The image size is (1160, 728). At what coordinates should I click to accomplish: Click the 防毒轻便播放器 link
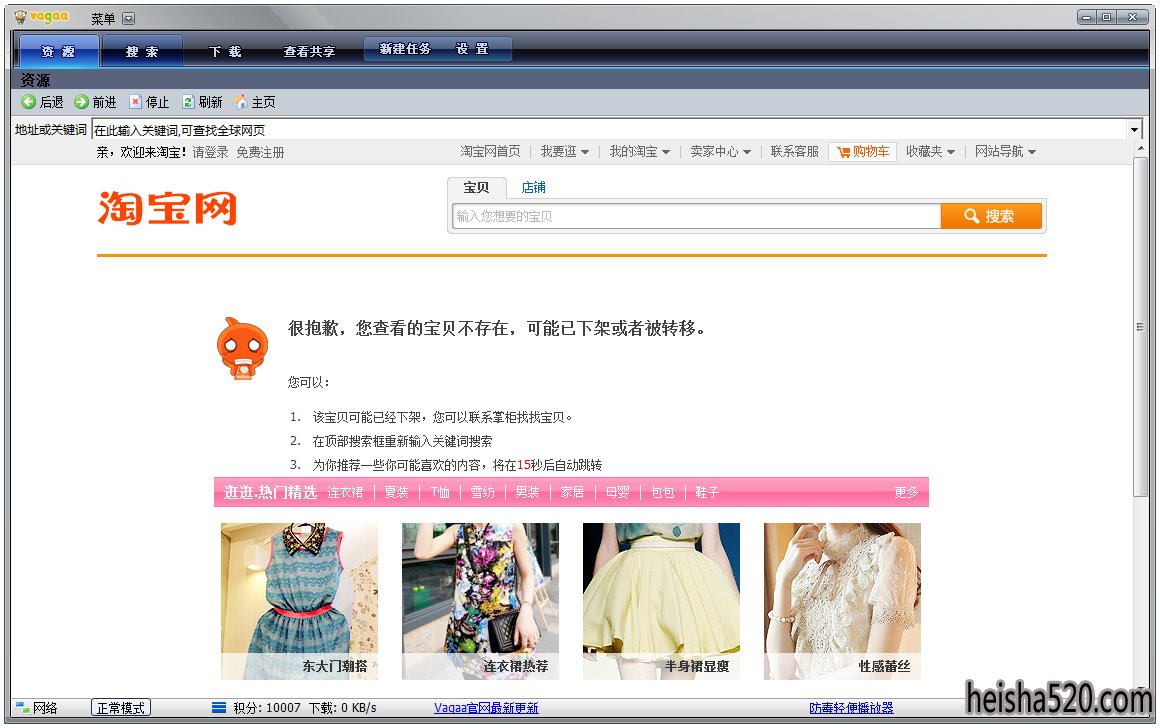click(x=852, y=708)
